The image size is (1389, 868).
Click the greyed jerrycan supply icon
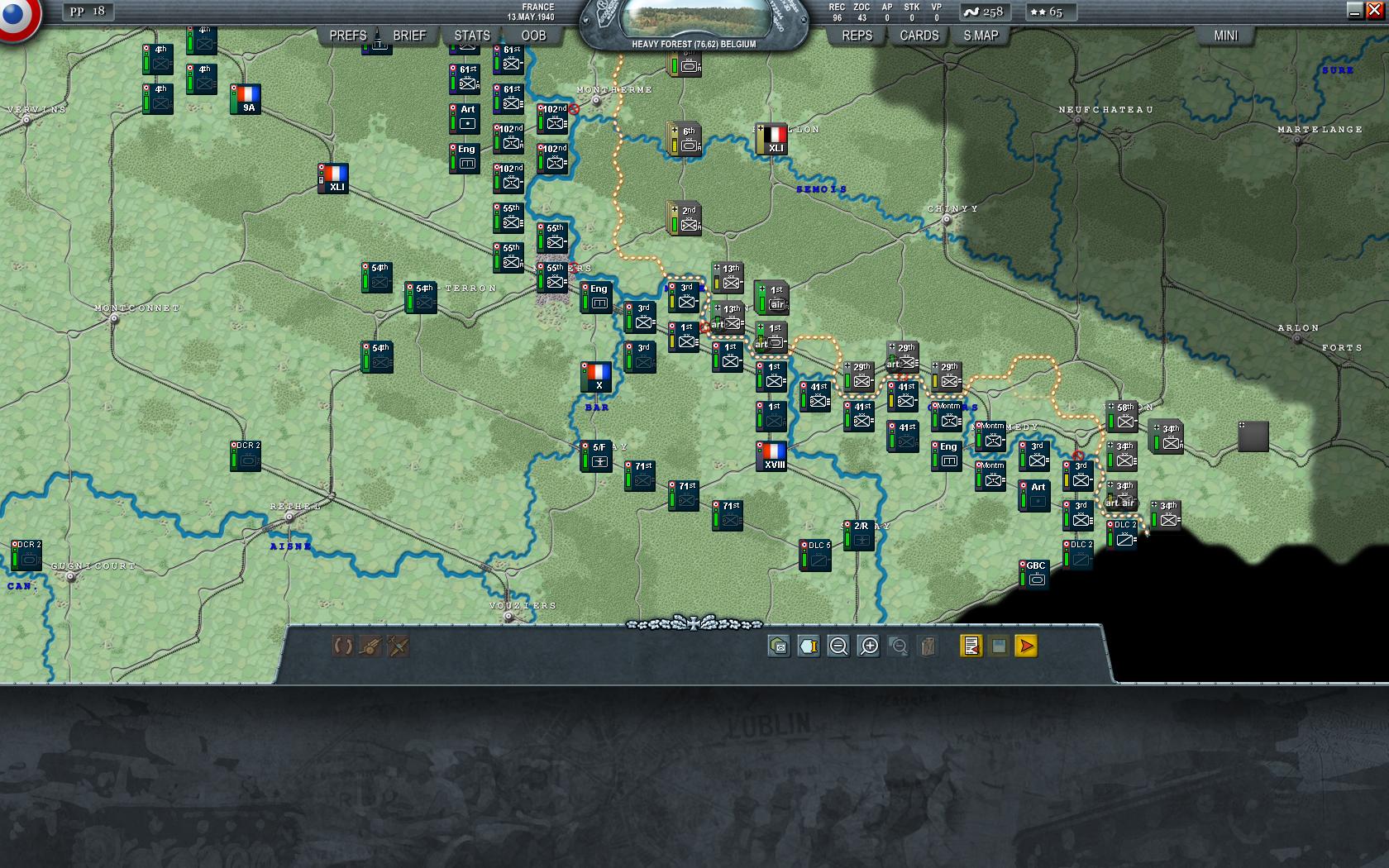click(928, 646)
